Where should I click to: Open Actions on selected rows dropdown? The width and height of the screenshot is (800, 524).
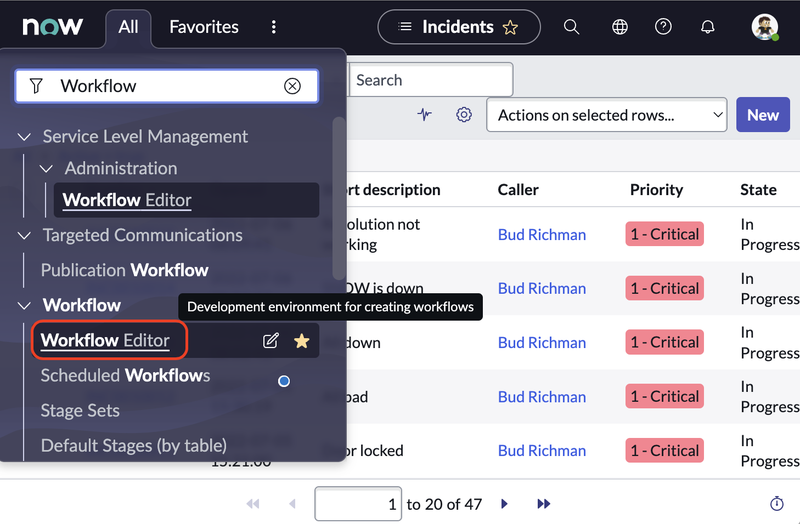(x=606, y=115)
